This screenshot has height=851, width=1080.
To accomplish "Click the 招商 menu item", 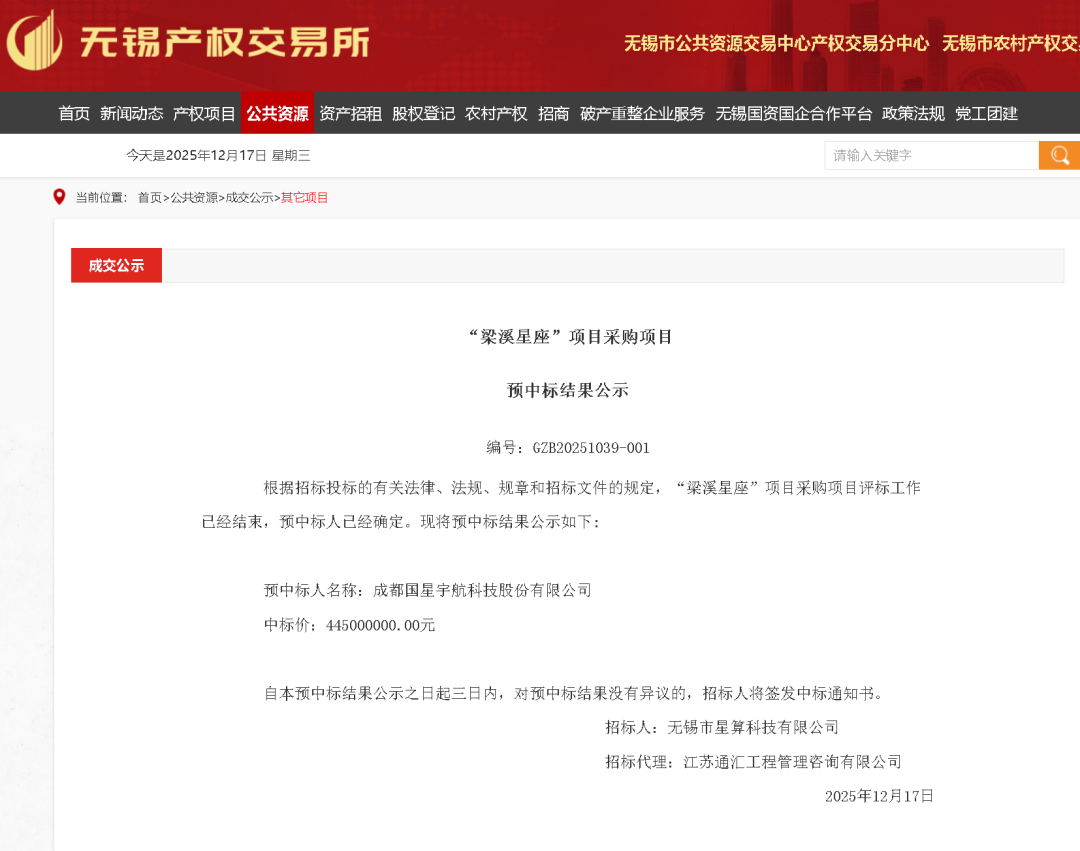I will pyautogui.click(x=553, y=113).
